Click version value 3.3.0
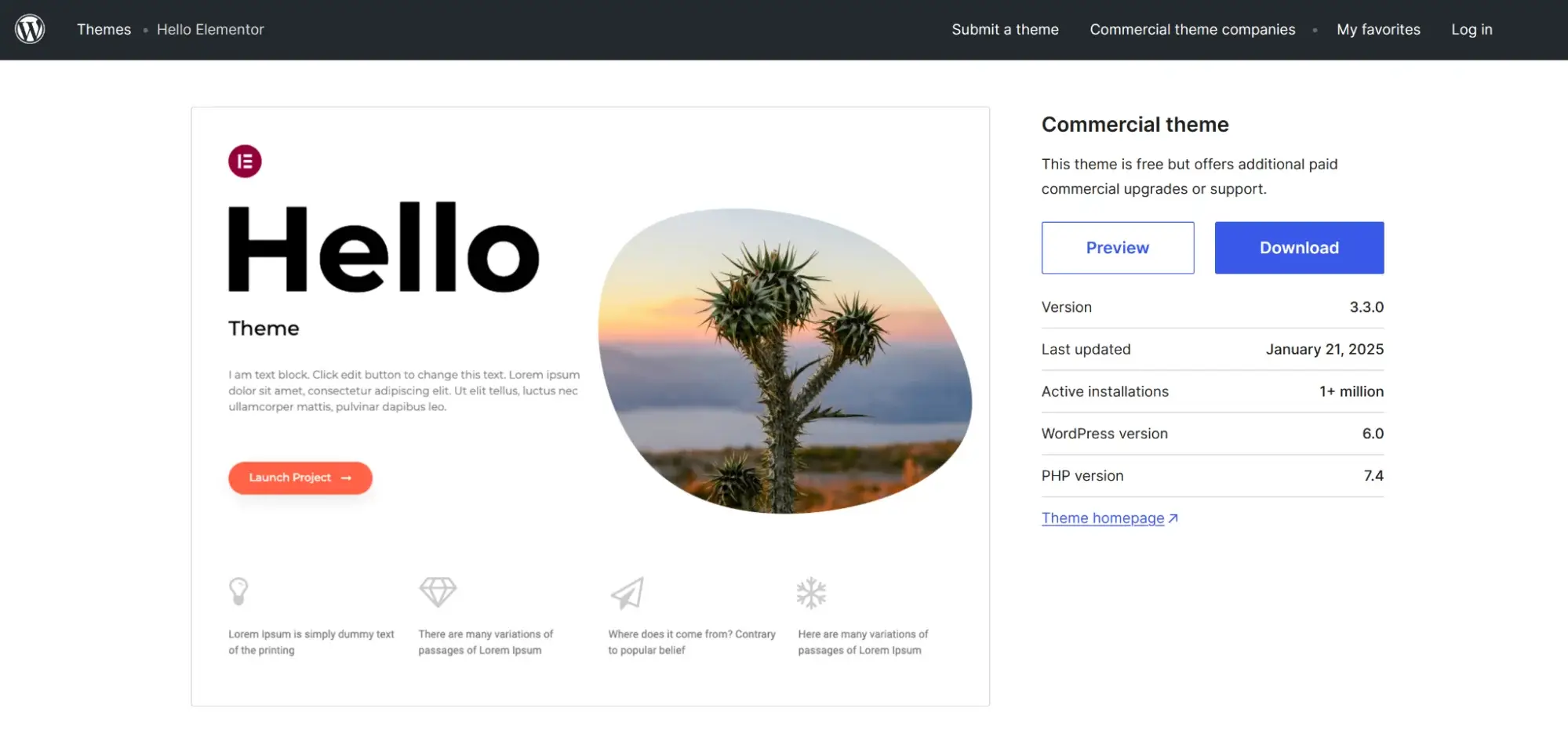This screenshot has width=1568, height=730. (1366, 307)
